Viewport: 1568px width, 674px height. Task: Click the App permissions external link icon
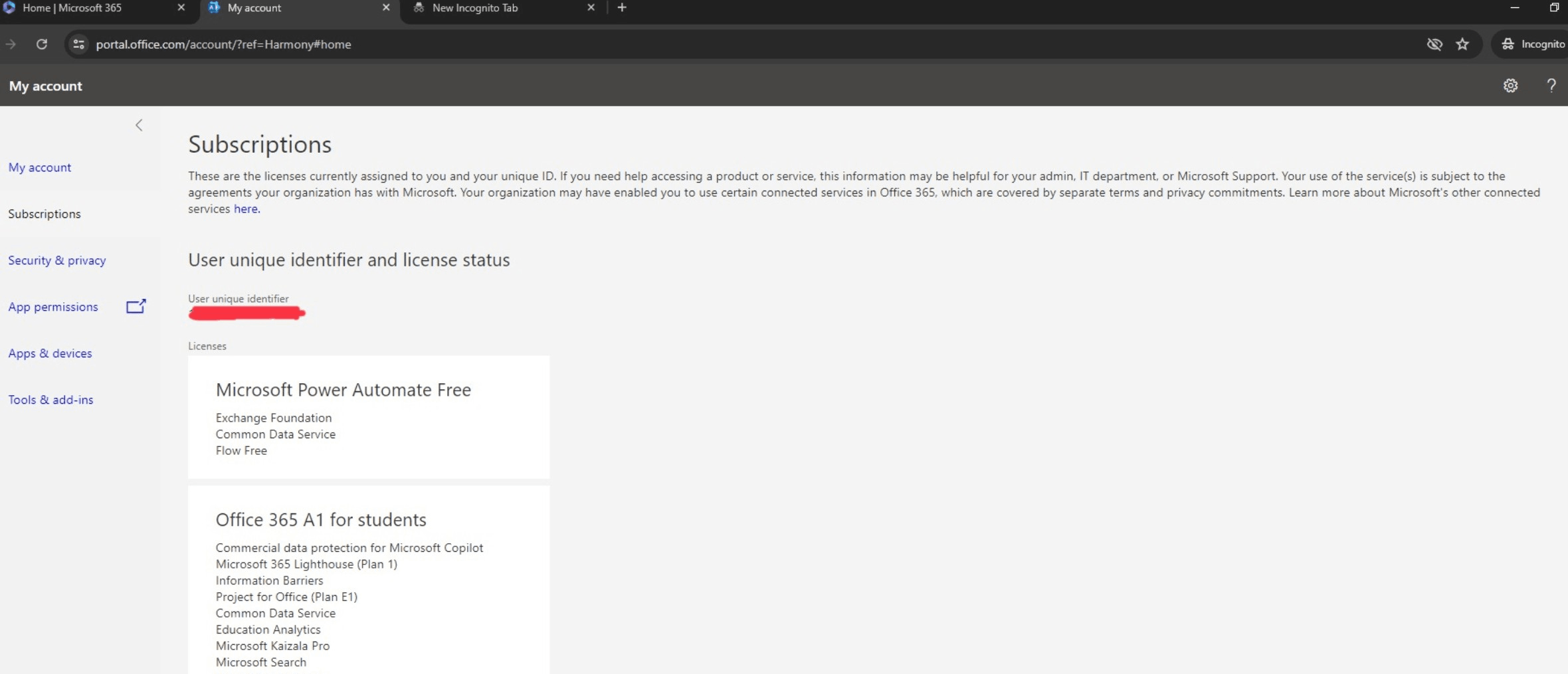point(136,306)
